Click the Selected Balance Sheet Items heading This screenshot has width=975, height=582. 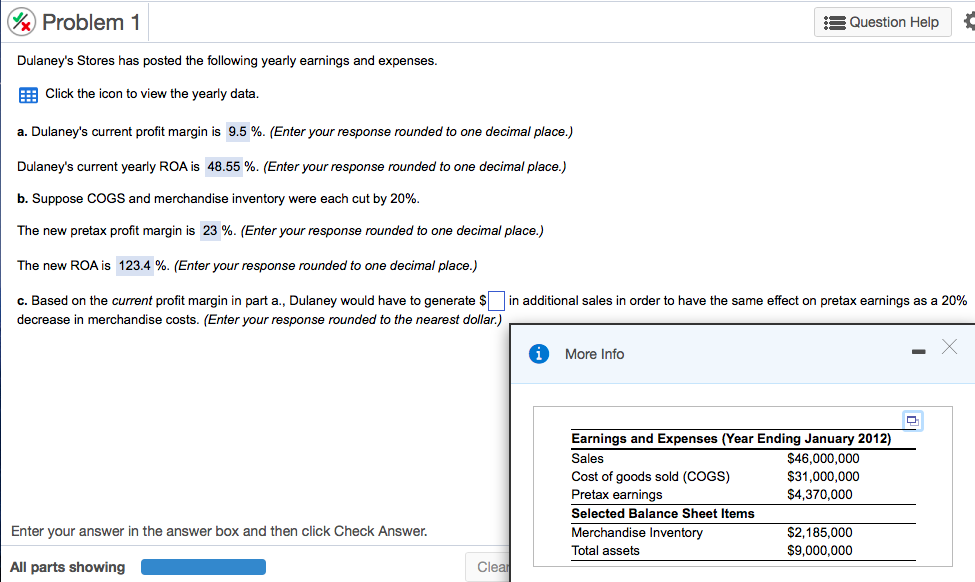point(663,514)
